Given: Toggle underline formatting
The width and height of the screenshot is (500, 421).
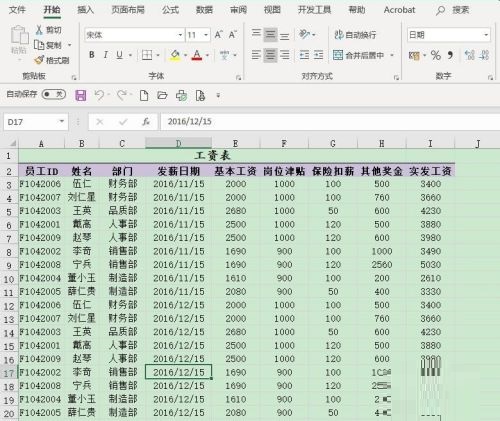Looking at the screenshot, I should coord(119,55).
